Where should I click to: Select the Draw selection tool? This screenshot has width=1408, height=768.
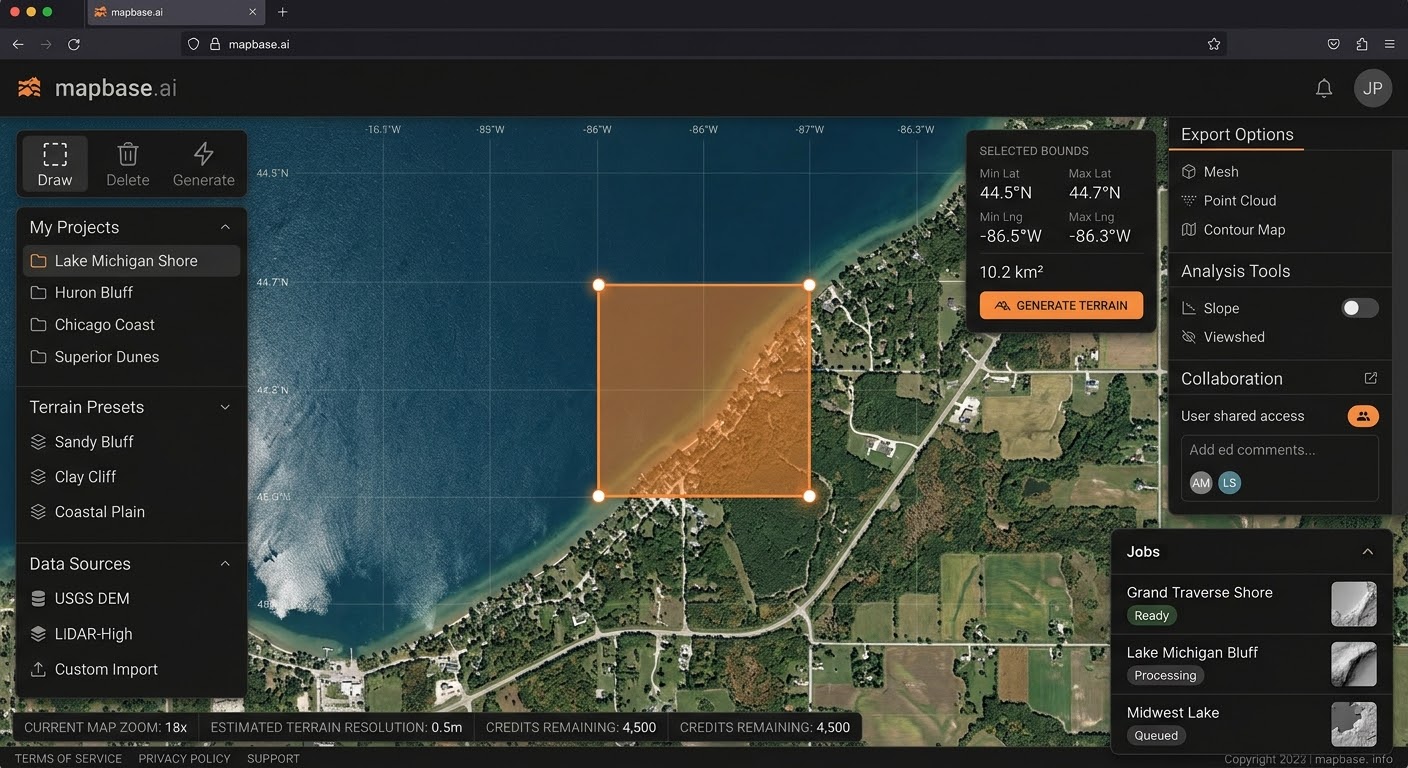tap(55, 164)
